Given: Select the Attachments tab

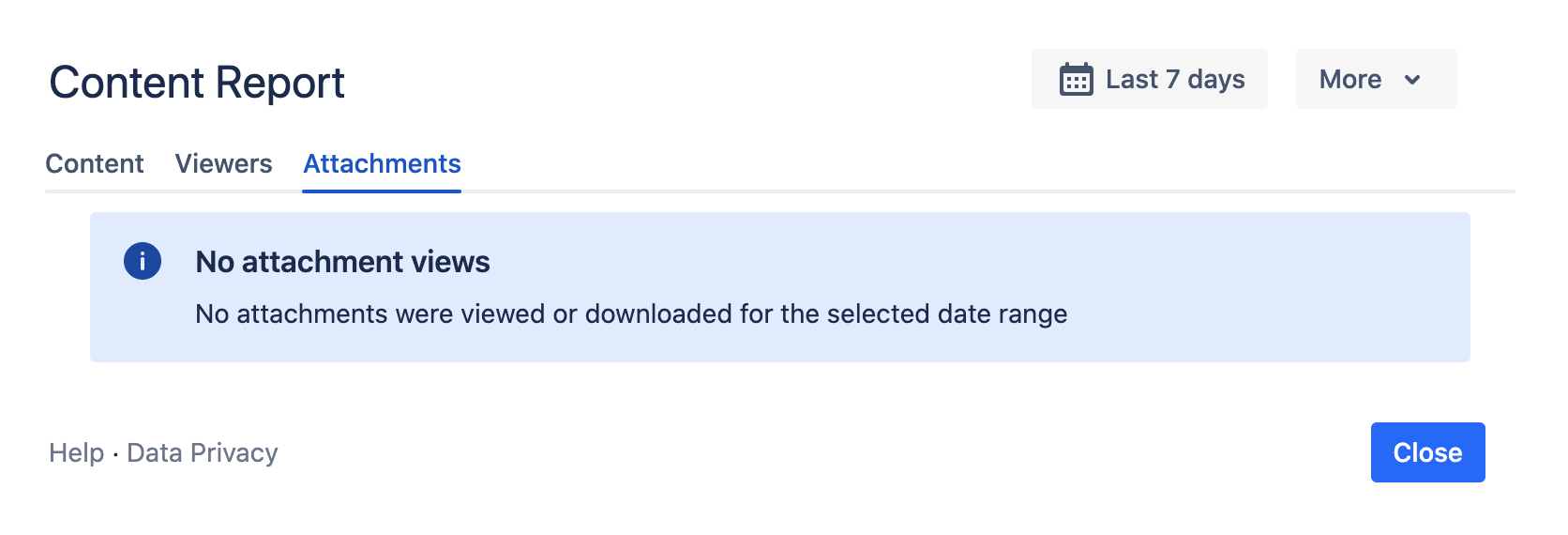Looking at the screenshot, I should pyautogui.click(x=382, y=163).
